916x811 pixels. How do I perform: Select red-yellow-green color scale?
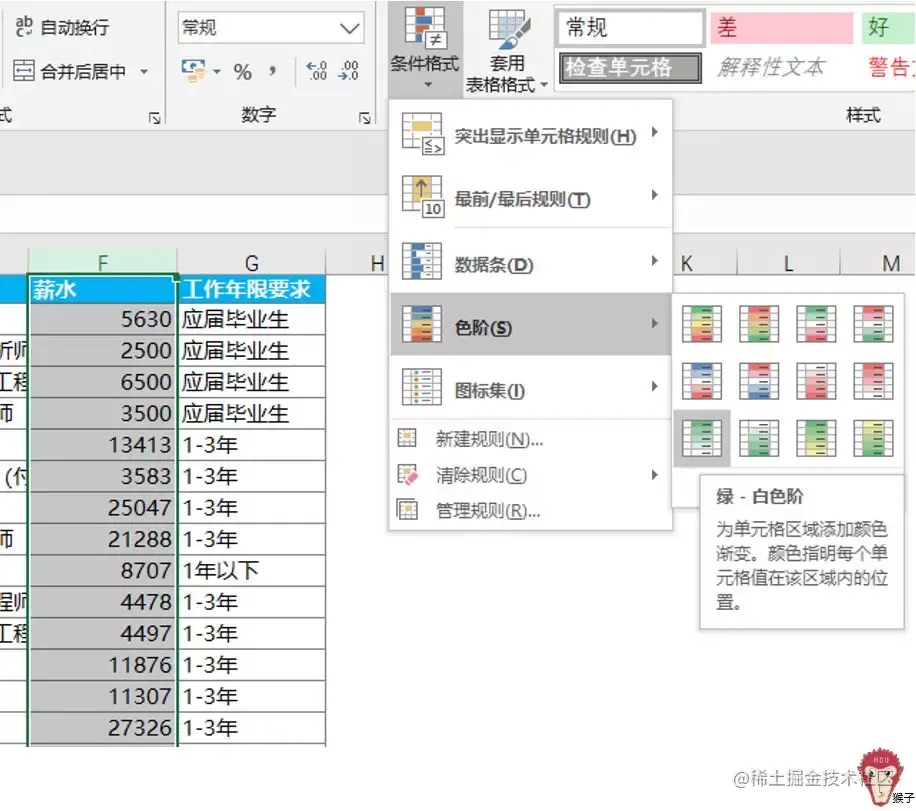[x=759, y=323]
